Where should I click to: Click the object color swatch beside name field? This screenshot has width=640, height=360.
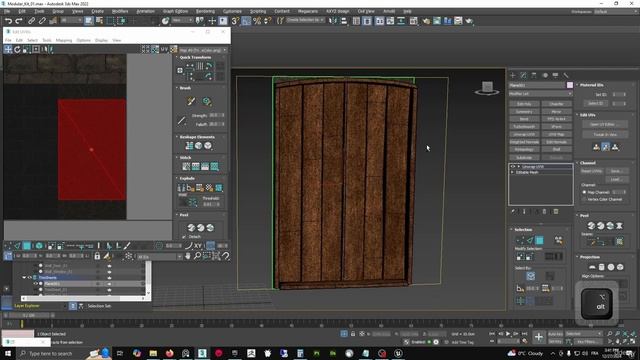570,85
